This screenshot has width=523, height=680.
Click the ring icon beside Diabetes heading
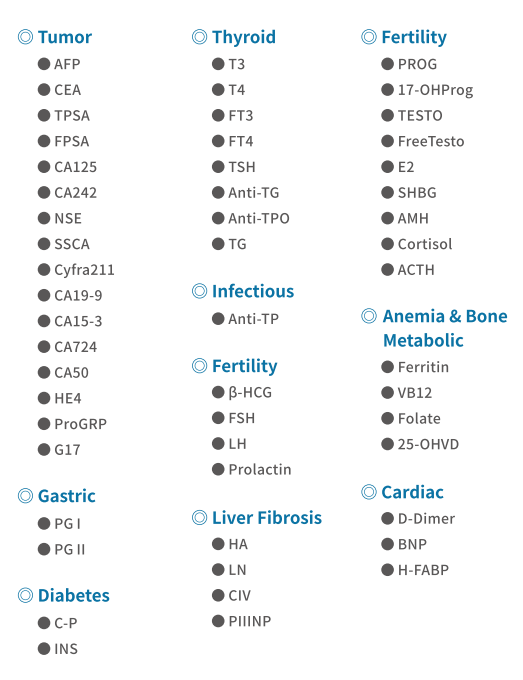(25, 595)
